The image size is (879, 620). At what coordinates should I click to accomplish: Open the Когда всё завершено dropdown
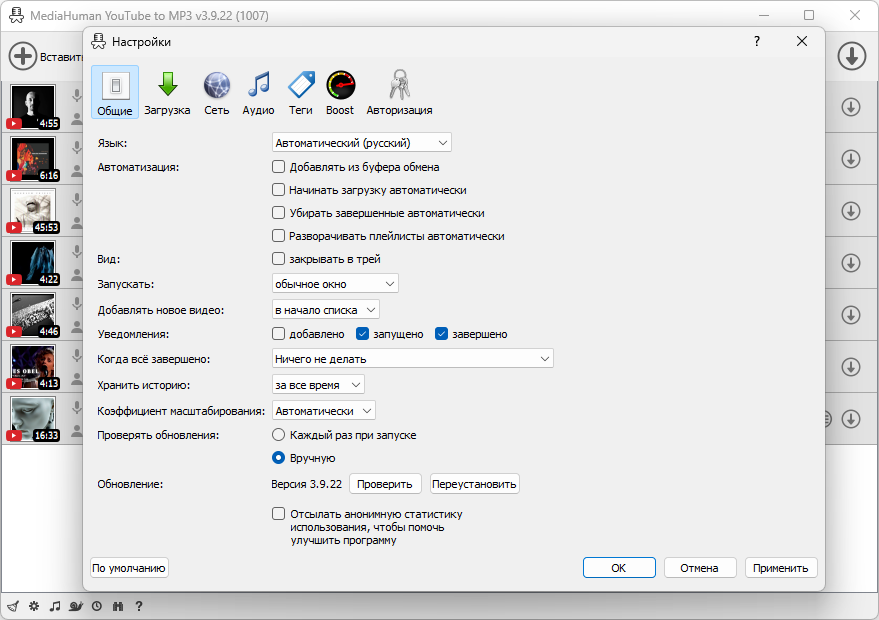(413, 358)
